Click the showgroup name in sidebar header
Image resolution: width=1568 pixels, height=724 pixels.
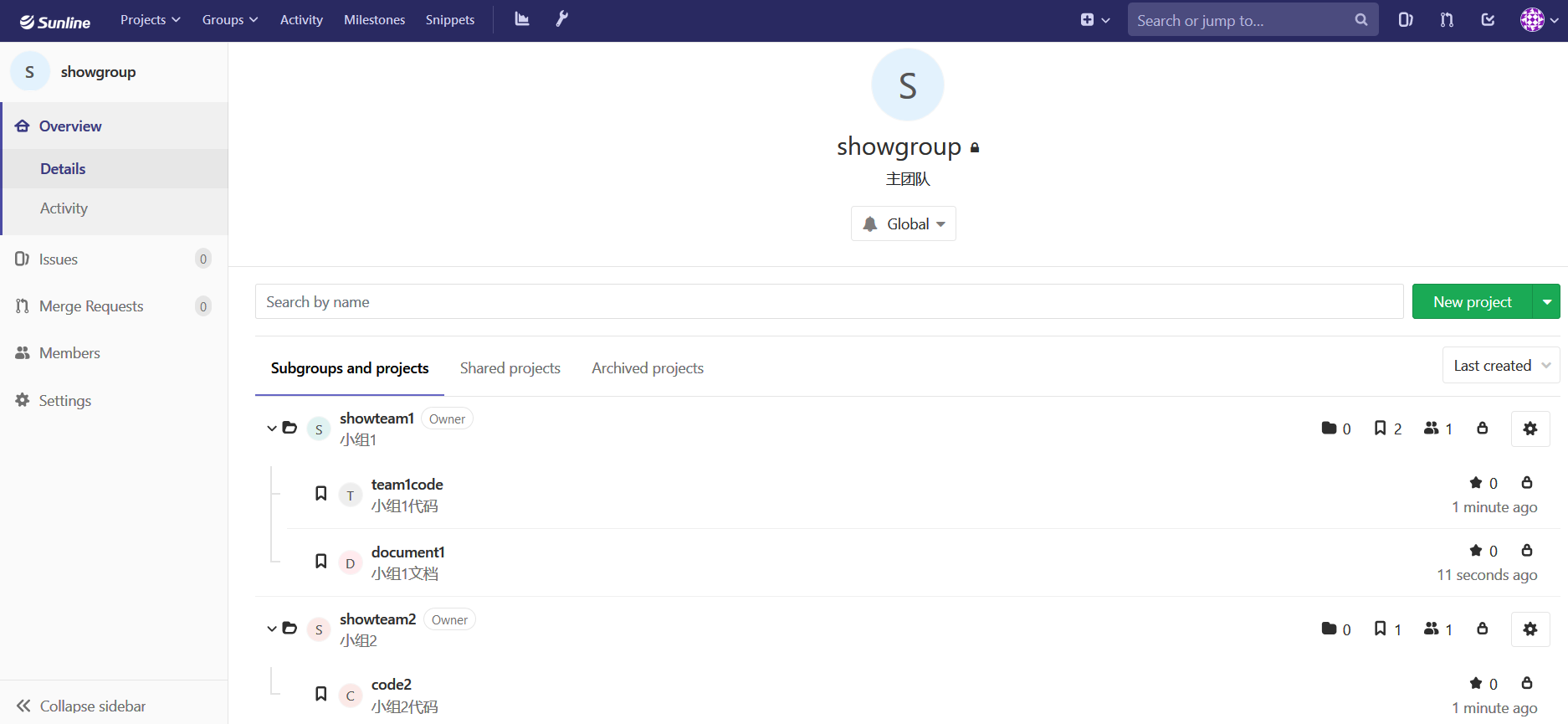click(98, 72)
